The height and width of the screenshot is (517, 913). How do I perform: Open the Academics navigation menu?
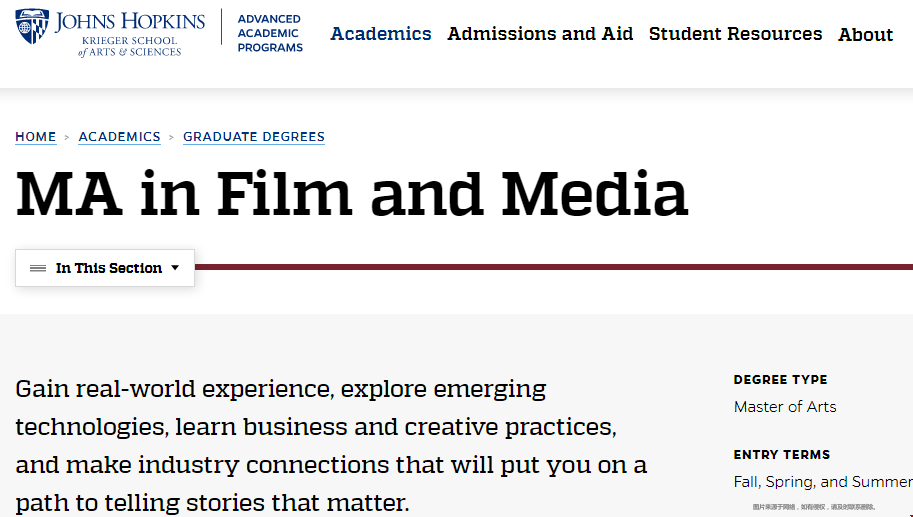click(x=381, y=34)
